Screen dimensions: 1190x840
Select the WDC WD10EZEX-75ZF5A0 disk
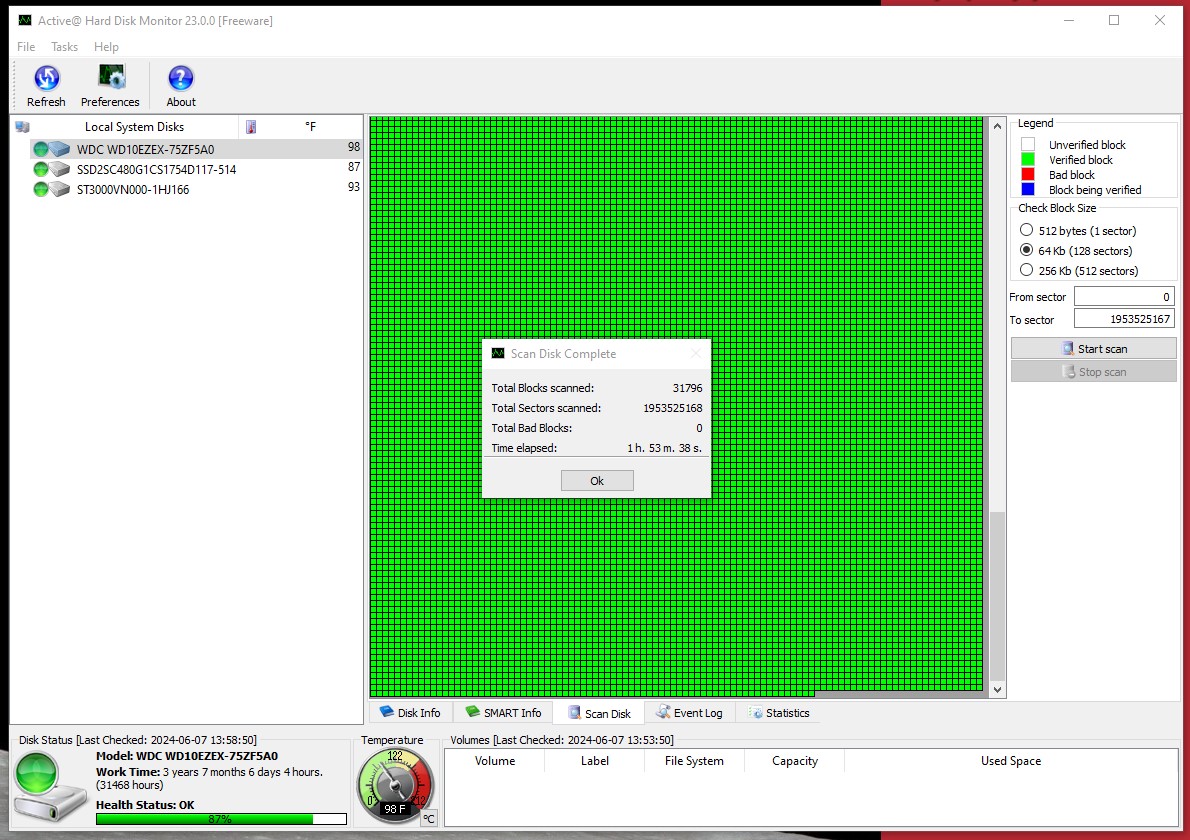pos(145,149)
